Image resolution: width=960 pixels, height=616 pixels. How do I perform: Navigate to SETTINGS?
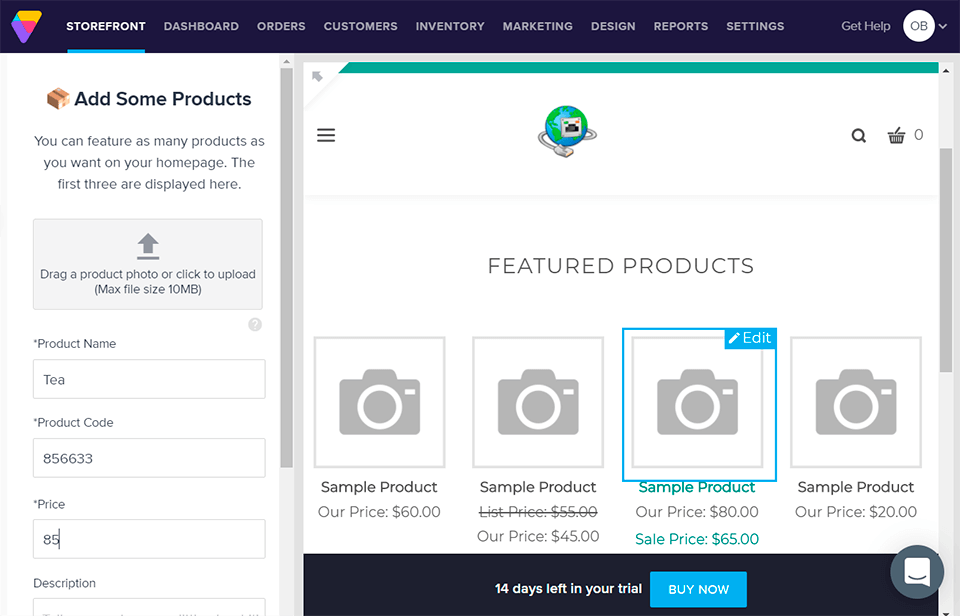pos(755,26)
